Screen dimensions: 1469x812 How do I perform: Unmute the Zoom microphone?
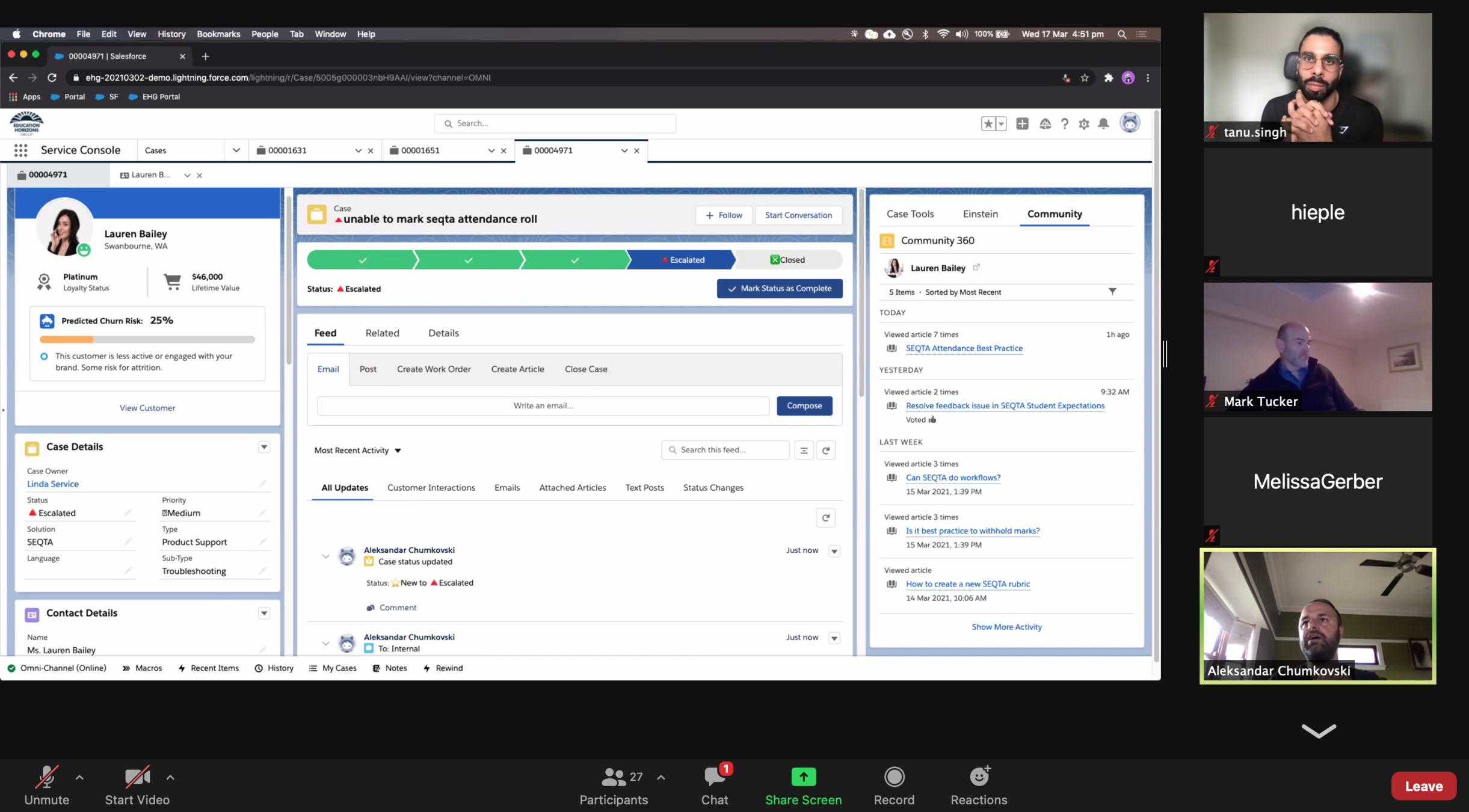(46, 786)
